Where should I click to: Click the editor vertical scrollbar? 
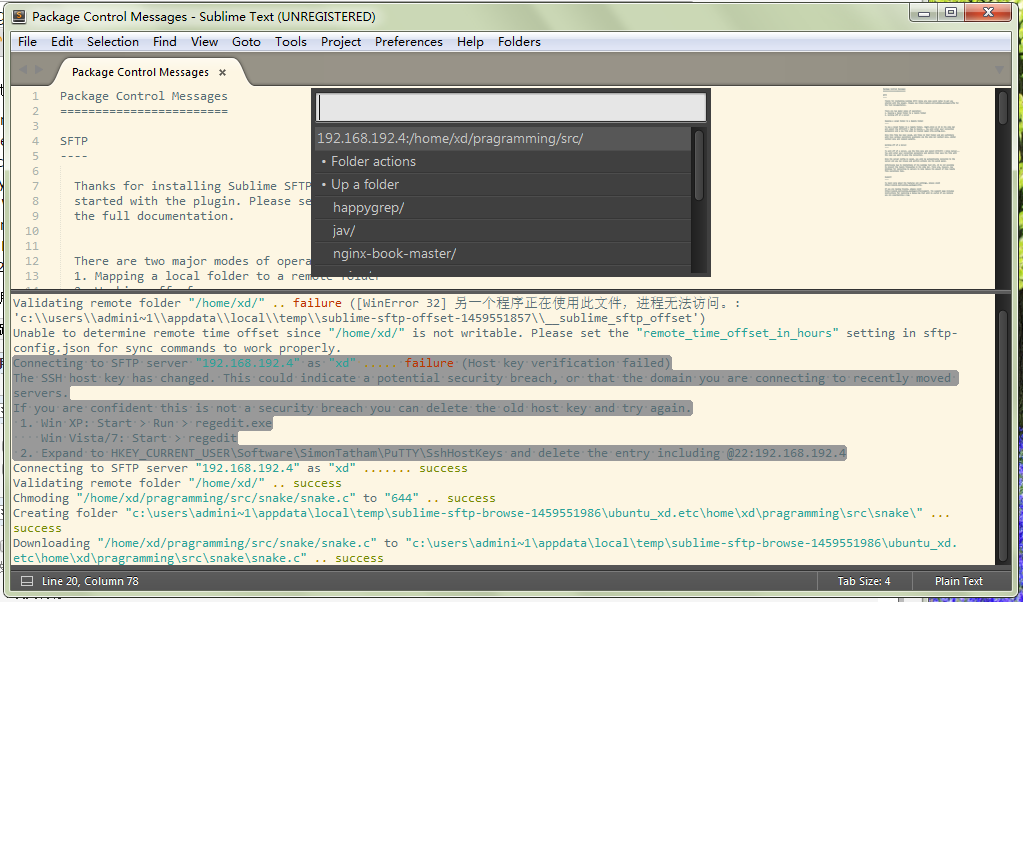click(x=1003, y=106)
